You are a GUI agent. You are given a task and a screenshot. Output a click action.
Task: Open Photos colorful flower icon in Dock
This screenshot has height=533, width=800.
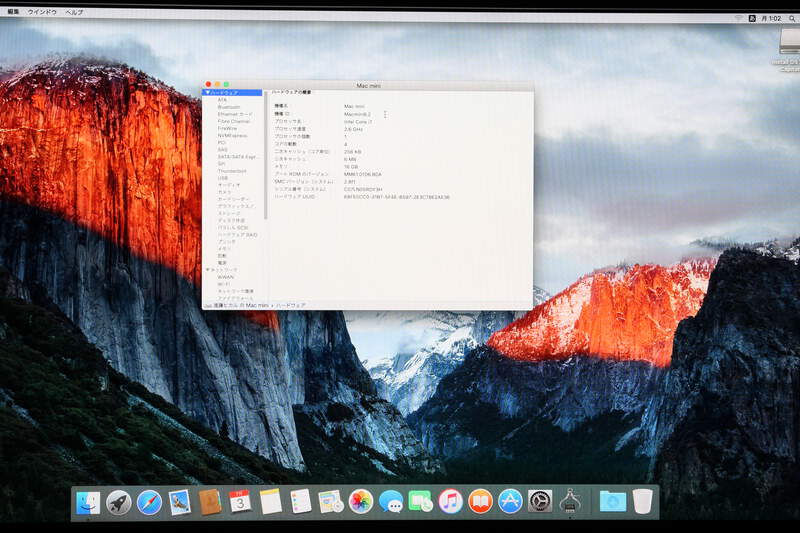tap(361, 502)
